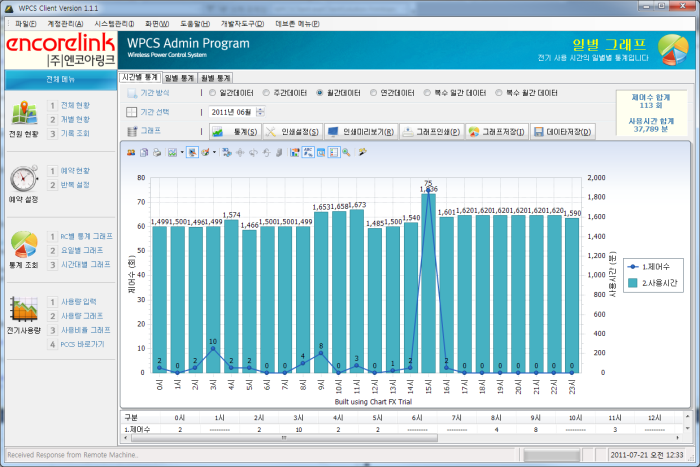Click the printer icon in chart toolbar

click(157, 153)
